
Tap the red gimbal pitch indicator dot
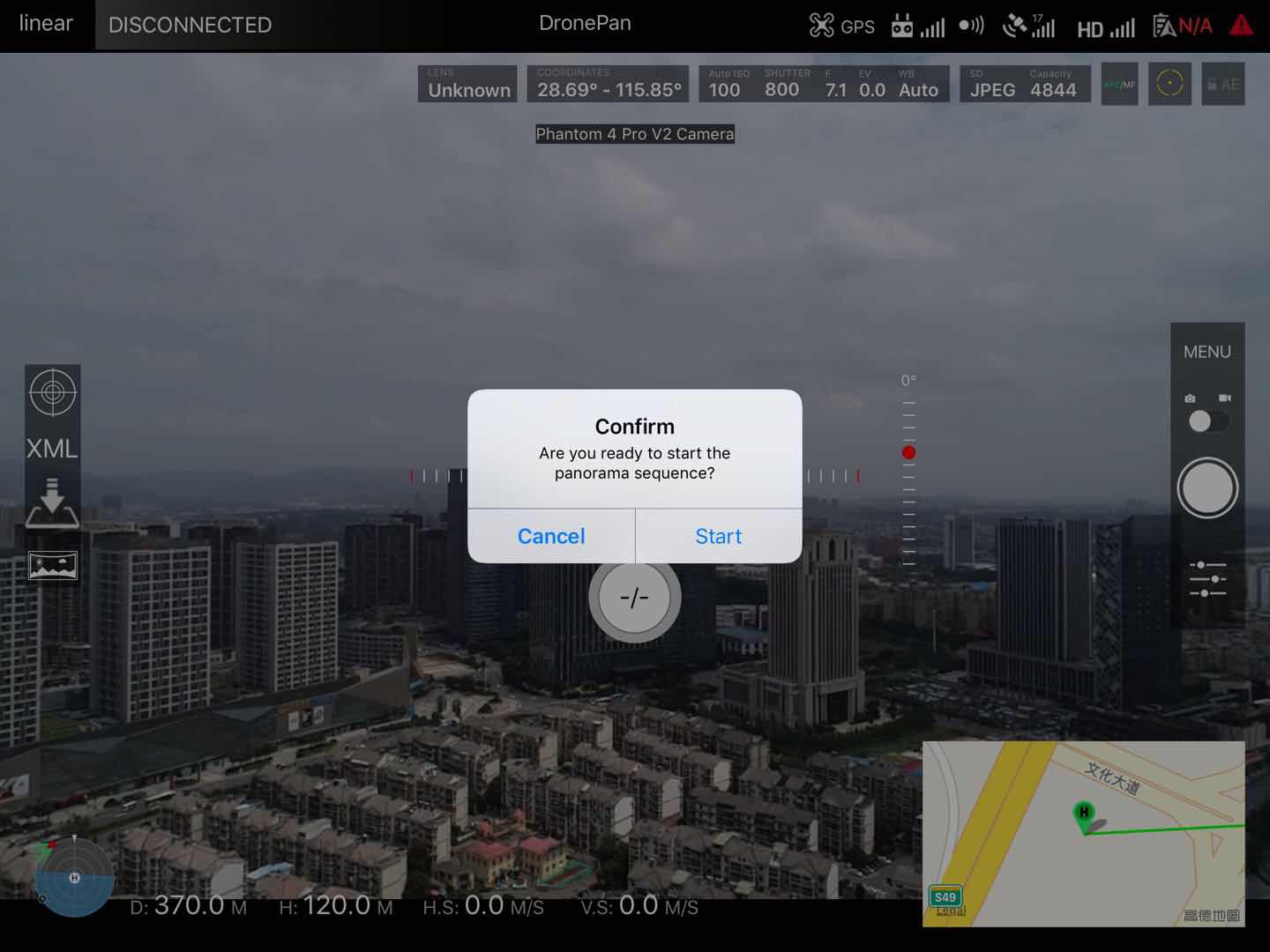(908, 452)
